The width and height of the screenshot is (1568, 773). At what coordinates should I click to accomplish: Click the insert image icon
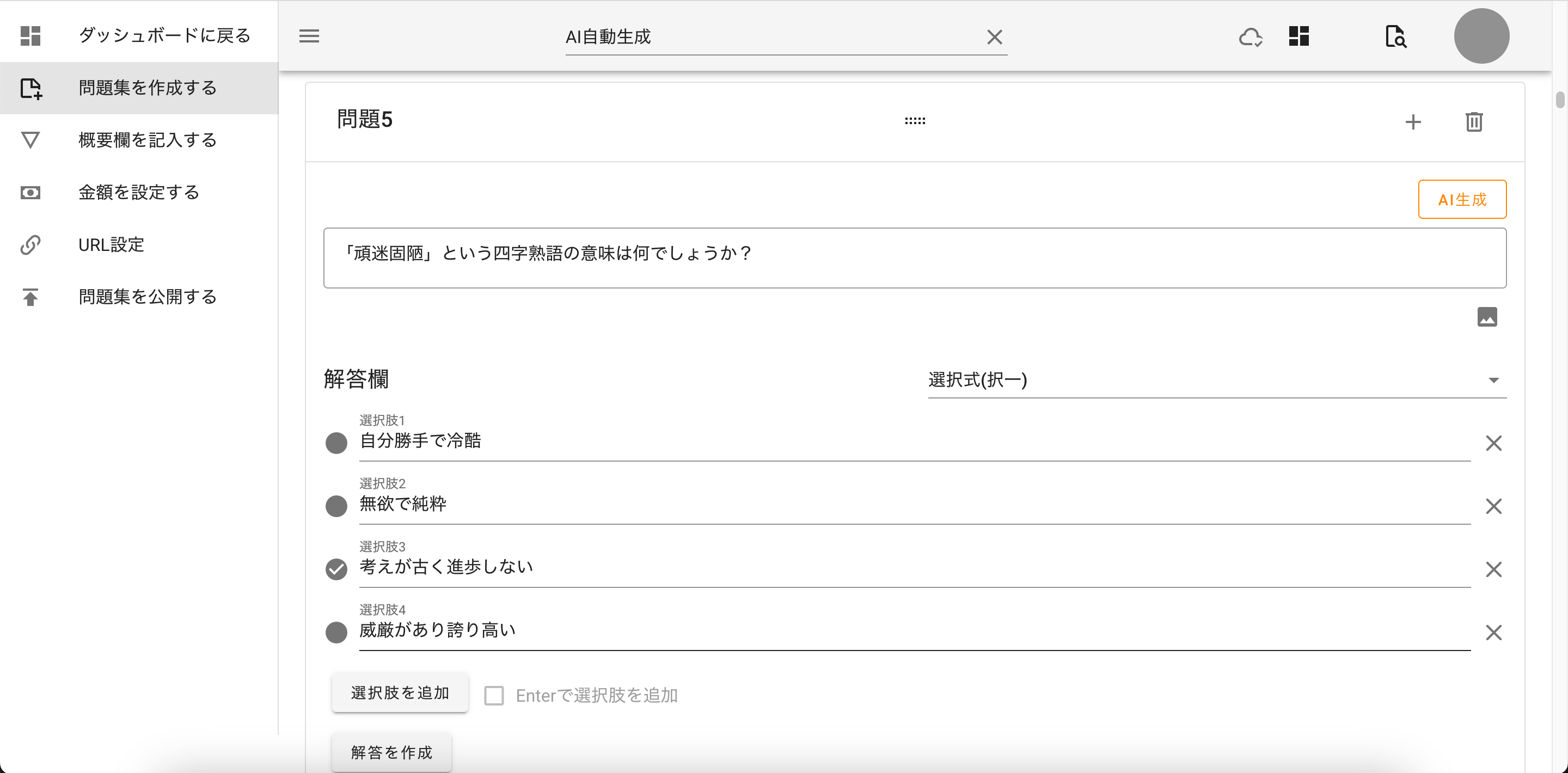click(x=1486, y=317)
